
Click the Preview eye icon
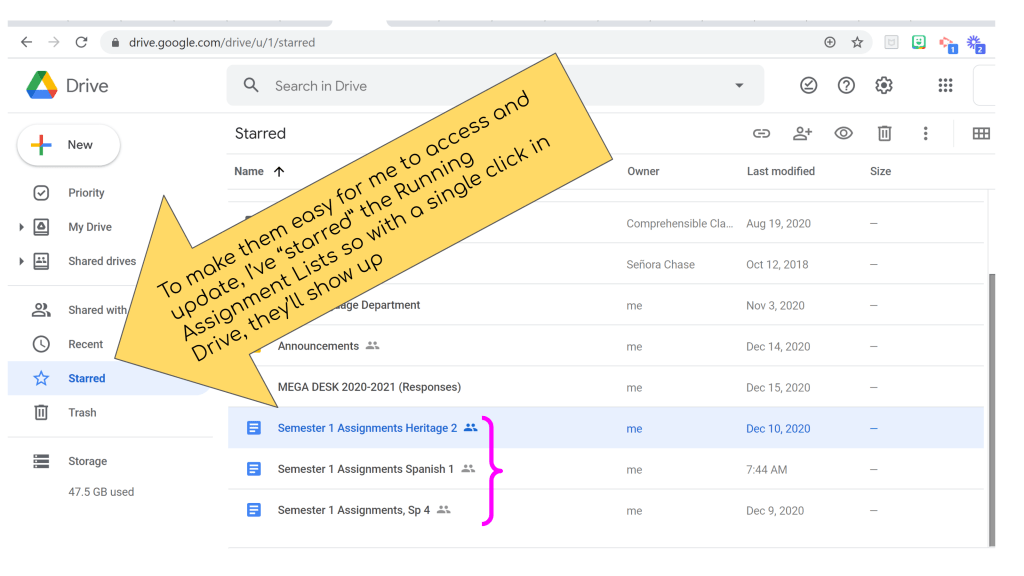[843, 134]
